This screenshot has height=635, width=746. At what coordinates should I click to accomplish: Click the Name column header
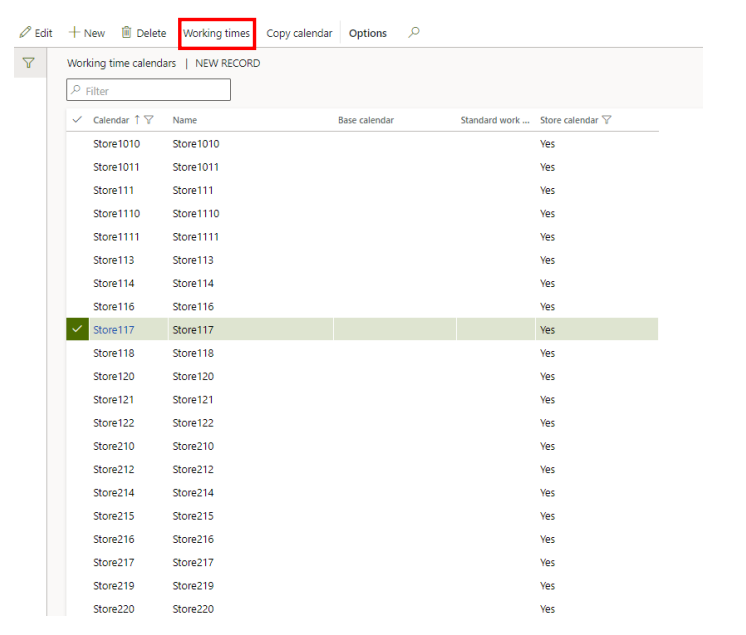[185, 120]
